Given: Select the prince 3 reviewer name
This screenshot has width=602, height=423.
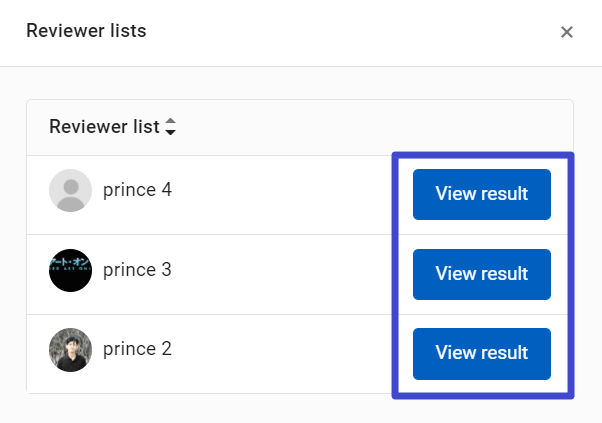Looking at the screenshot, I should 137,269.
